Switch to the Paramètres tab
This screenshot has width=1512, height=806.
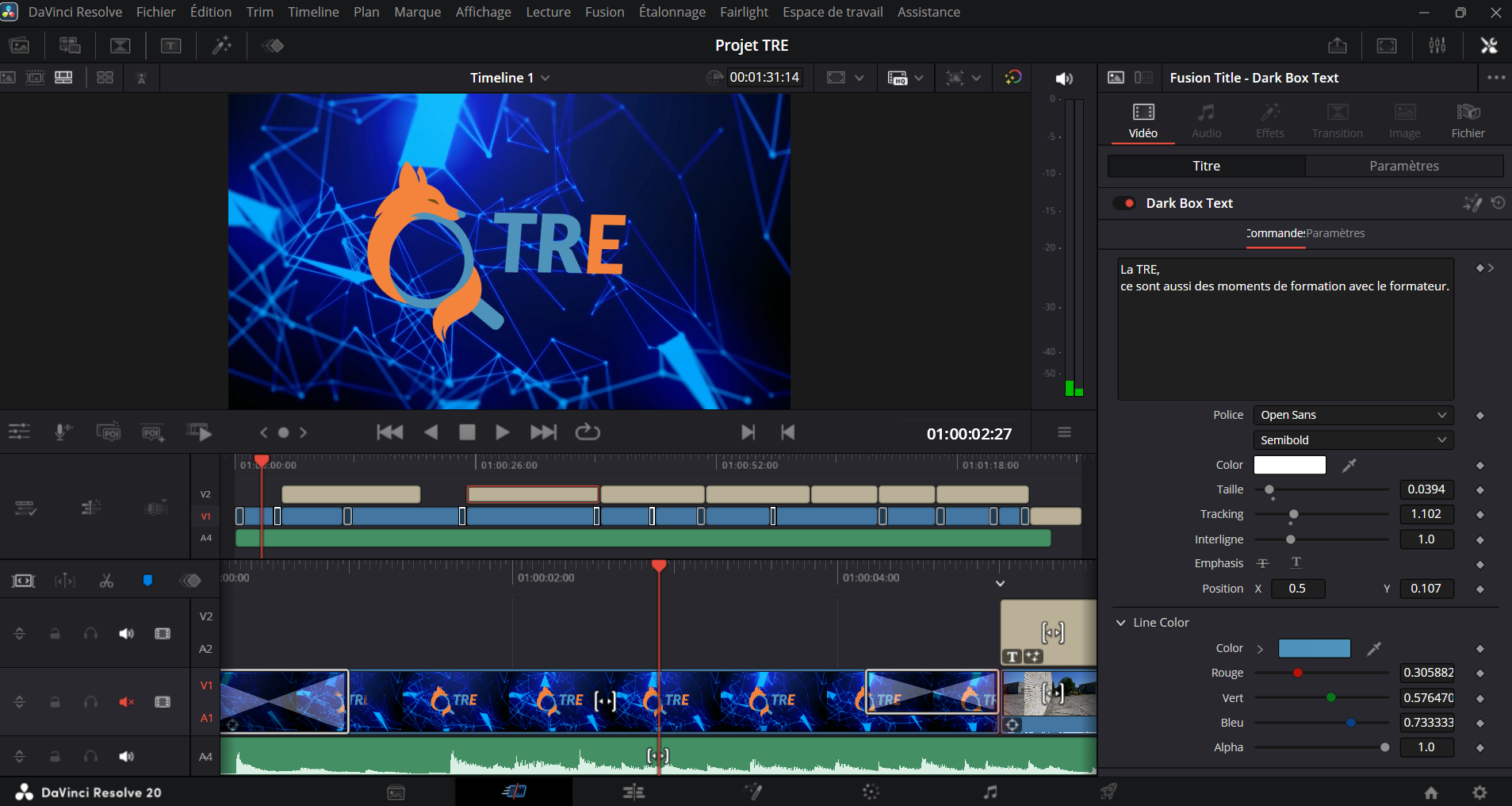1403,166
